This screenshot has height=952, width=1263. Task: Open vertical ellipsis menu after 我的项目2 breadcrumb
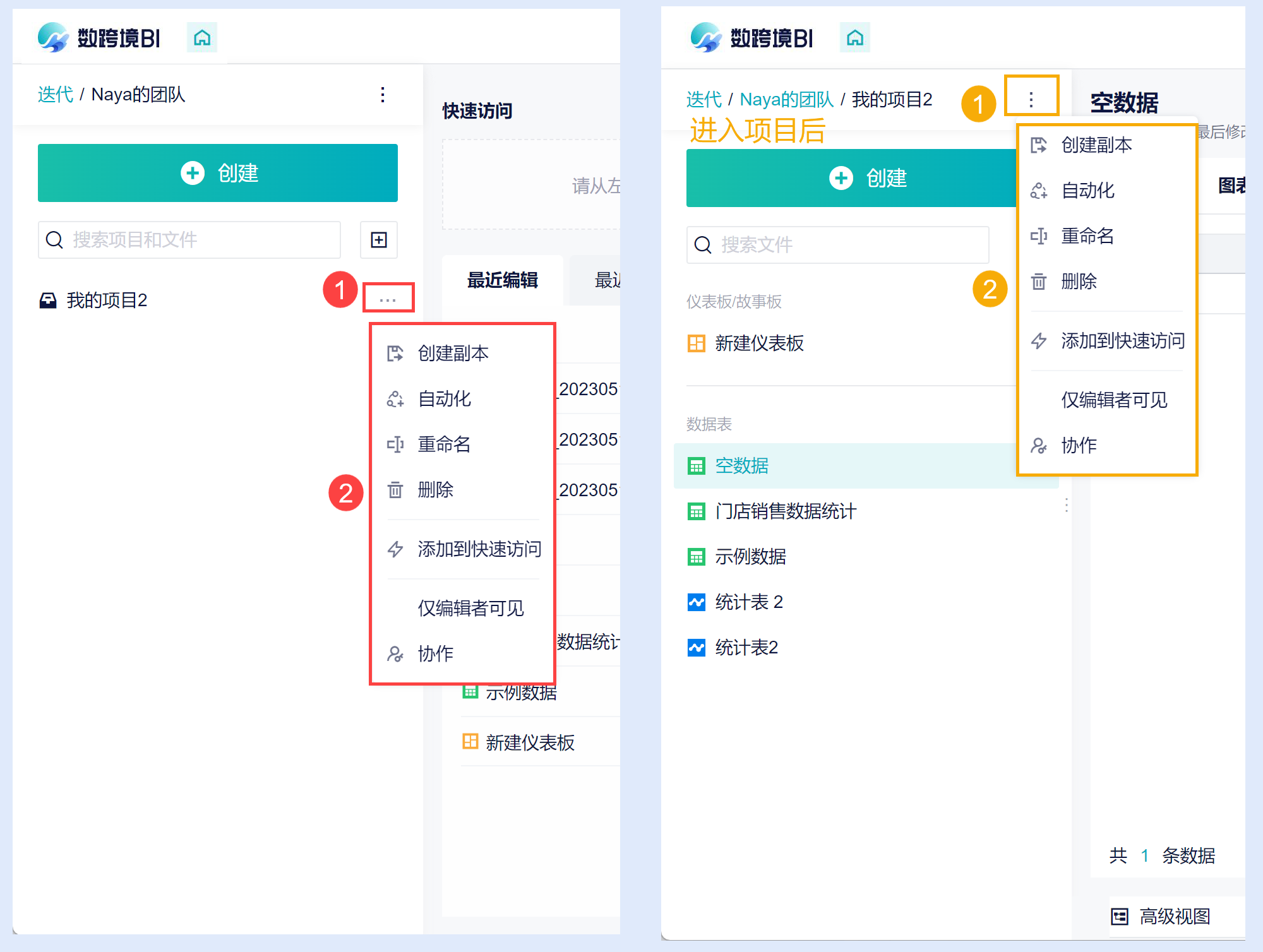point(1031,100)
